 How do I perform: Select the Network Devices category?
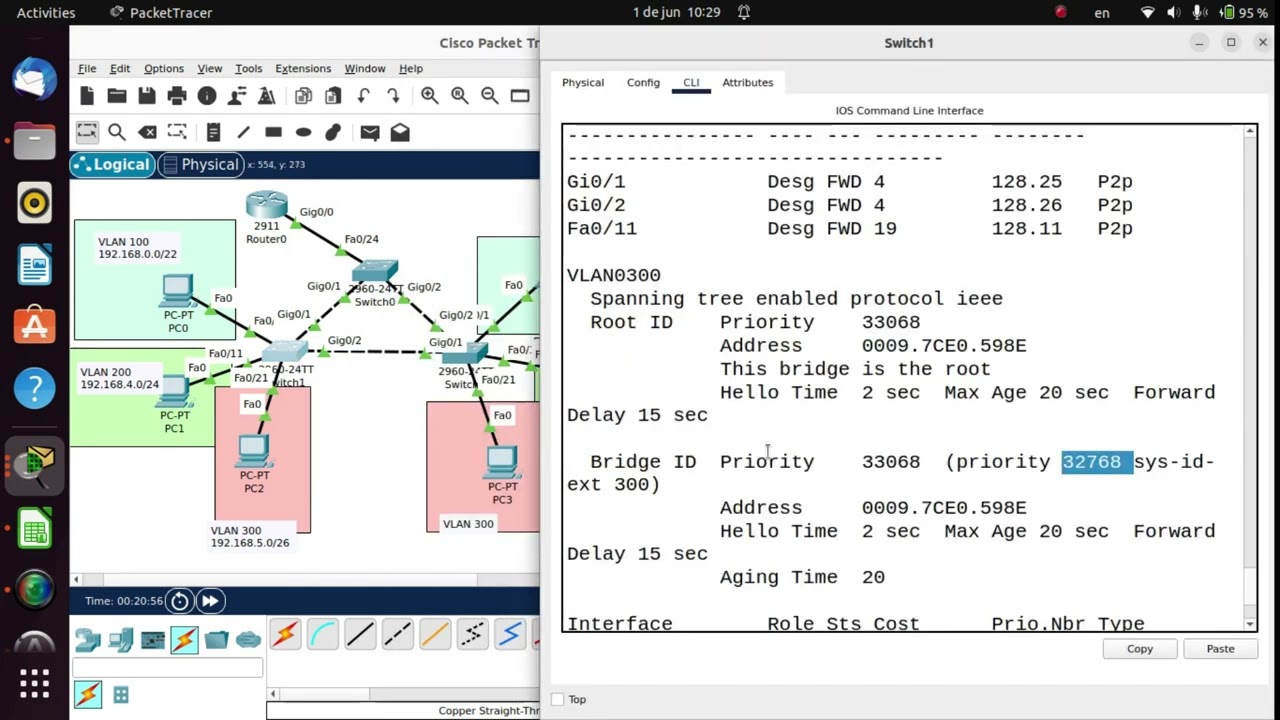click(x=88, y=639)
